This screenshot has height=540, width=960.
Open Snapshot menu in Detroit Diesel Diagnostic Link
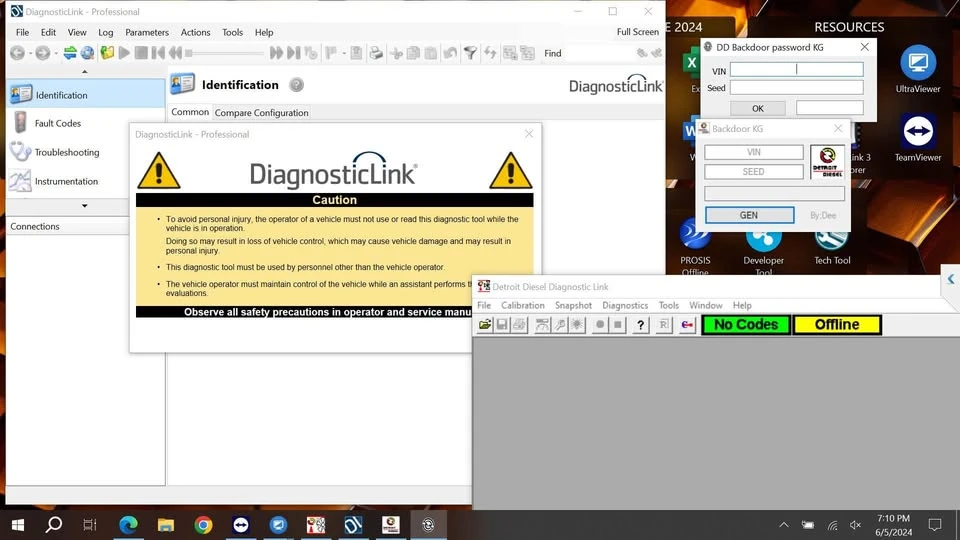[573, 306]
